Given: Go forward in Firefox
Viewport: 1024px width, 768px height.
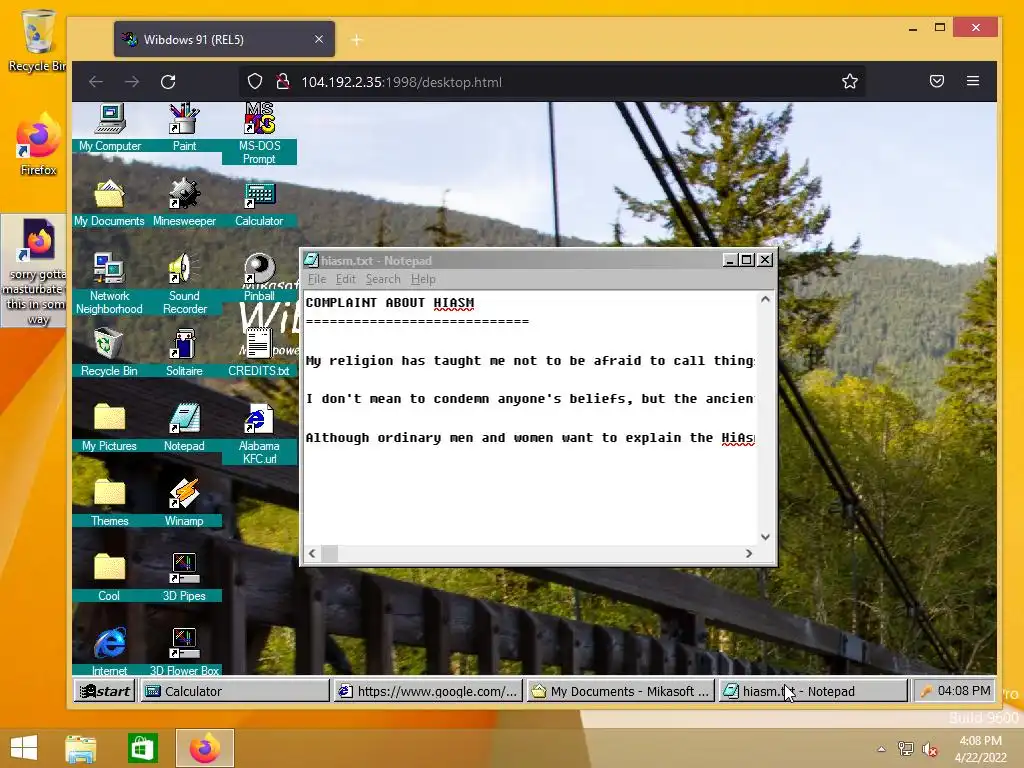Looking at the screenshot, I should tap(132, 82).
